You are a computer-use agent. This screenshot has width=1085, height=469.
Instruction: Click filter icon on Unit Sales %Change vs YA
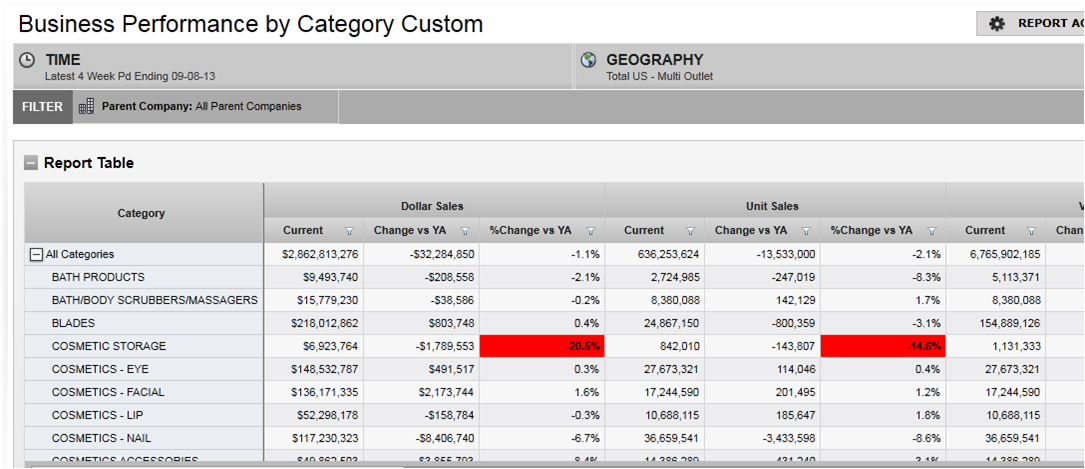pos(931,231)
